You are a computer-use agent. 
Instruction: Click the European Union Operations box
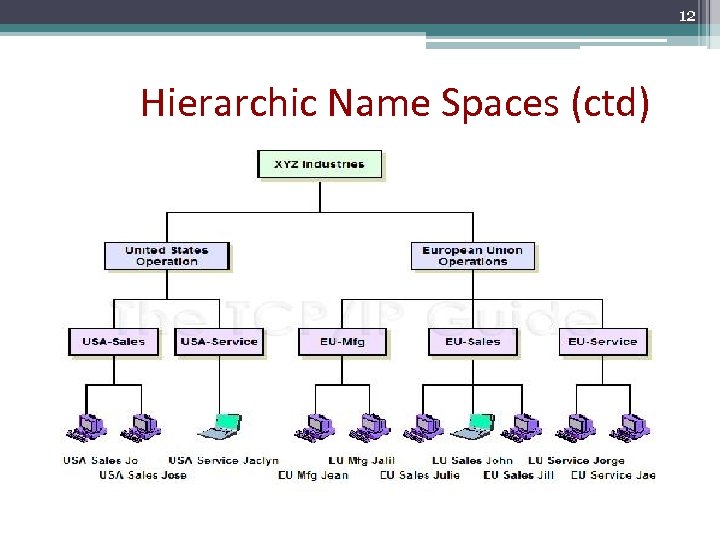point(473,256)
